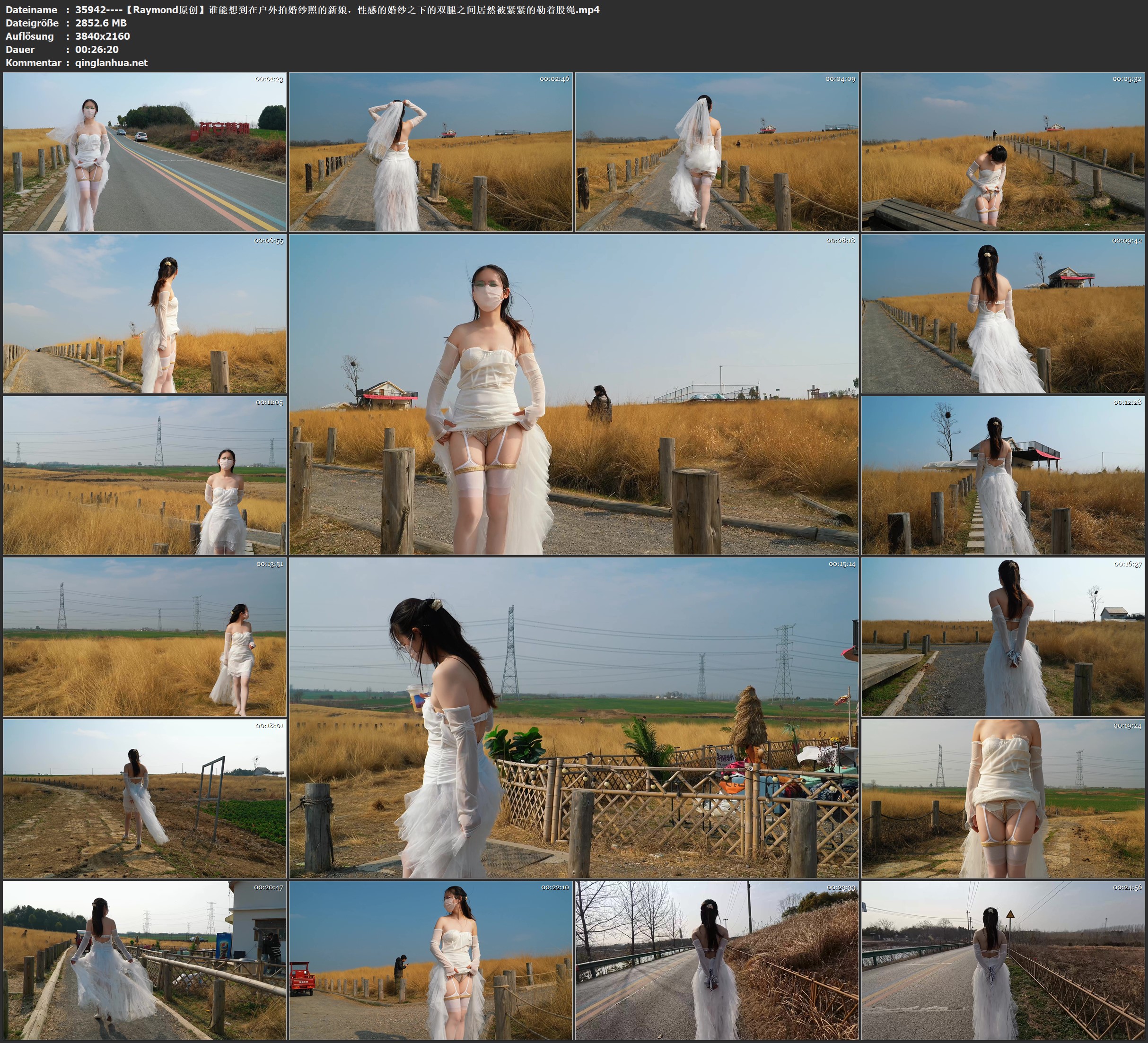This screenshot has height=1043, width=1148.
Task: Open the last thumbnail at 00:24:56
Action: [x=1003, y=960]
